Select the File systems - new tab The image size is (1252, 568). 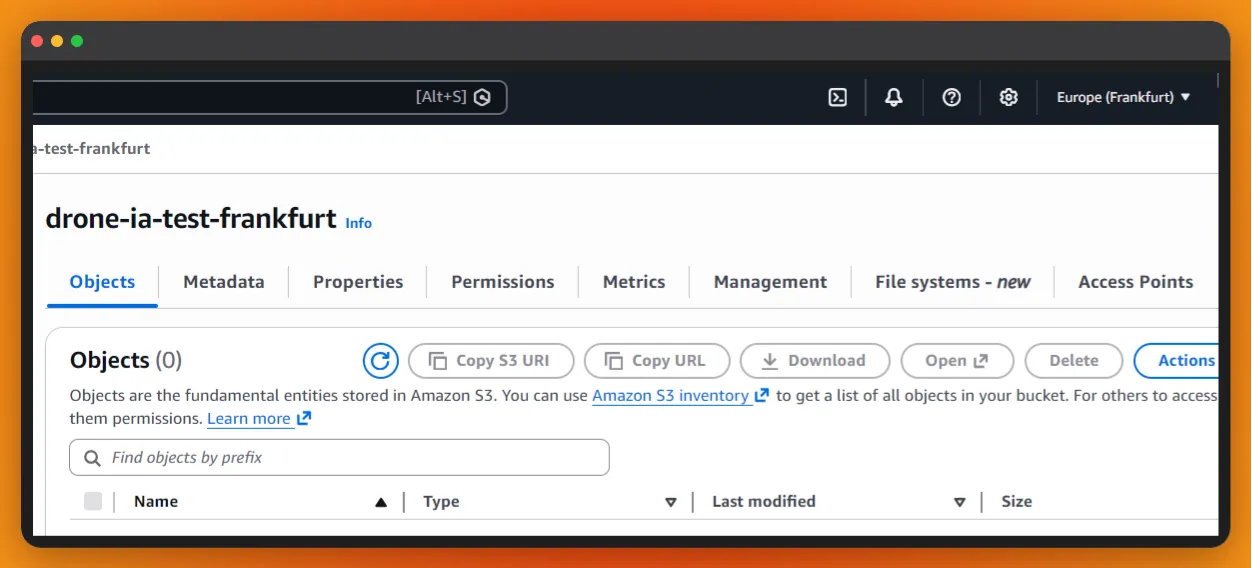[x=953, y=282]
